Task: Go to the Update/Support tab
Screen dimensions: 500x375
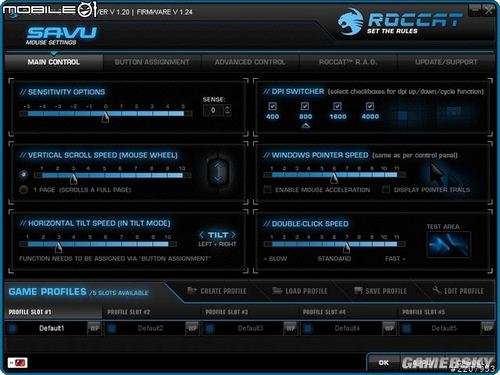Action: point(446,62)
